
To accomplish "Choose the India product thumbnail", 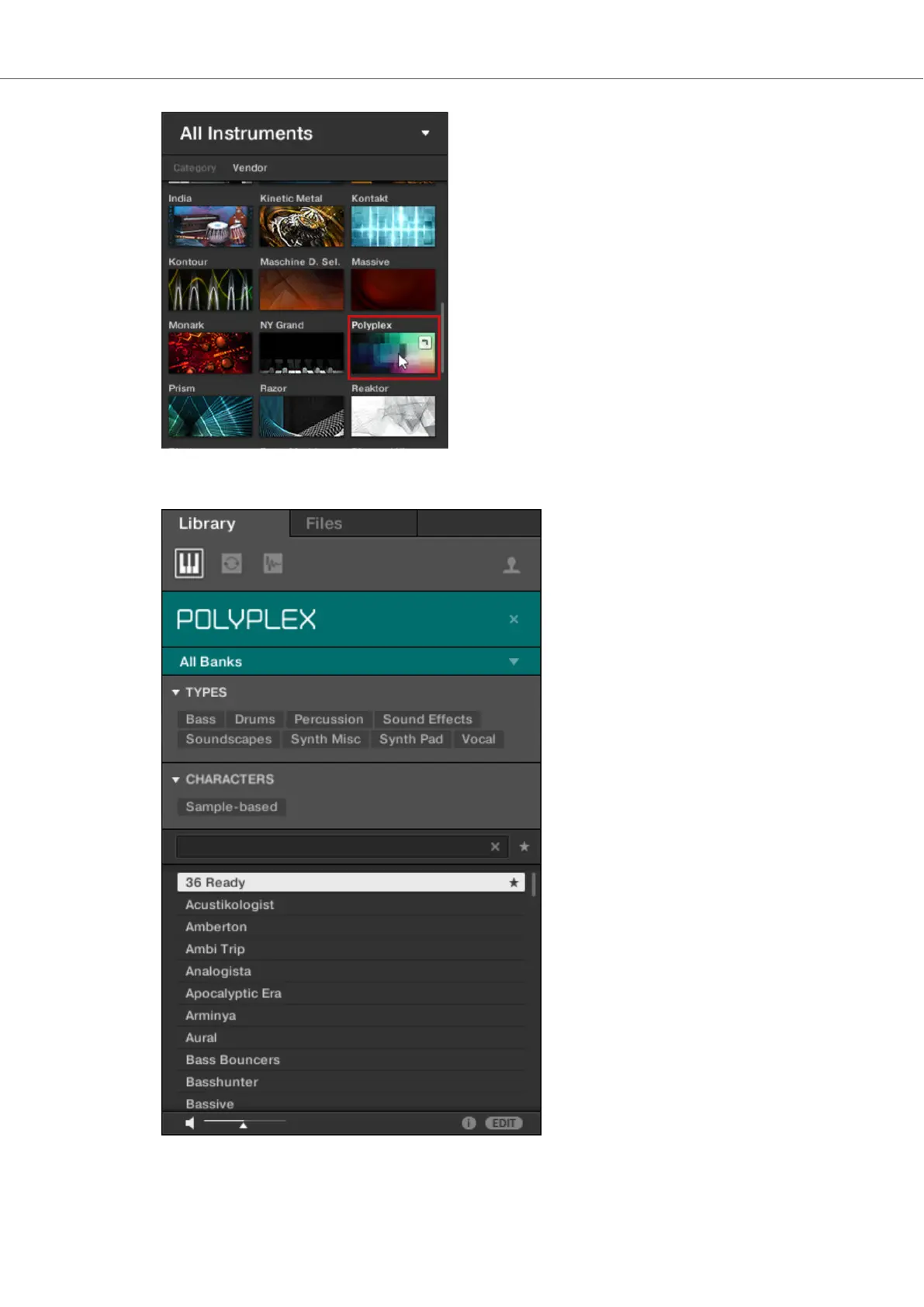I will [210, 226].
